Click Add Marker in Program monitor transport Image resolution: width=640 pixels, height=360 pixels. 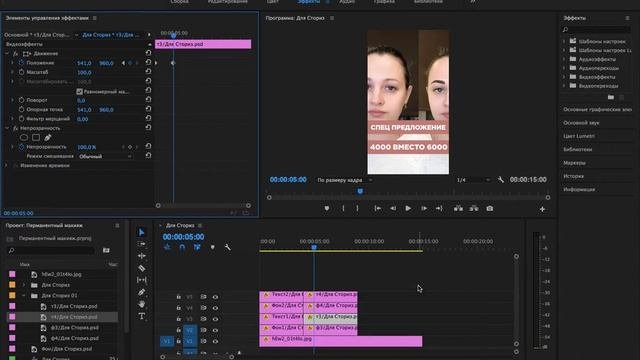point(327,209)
